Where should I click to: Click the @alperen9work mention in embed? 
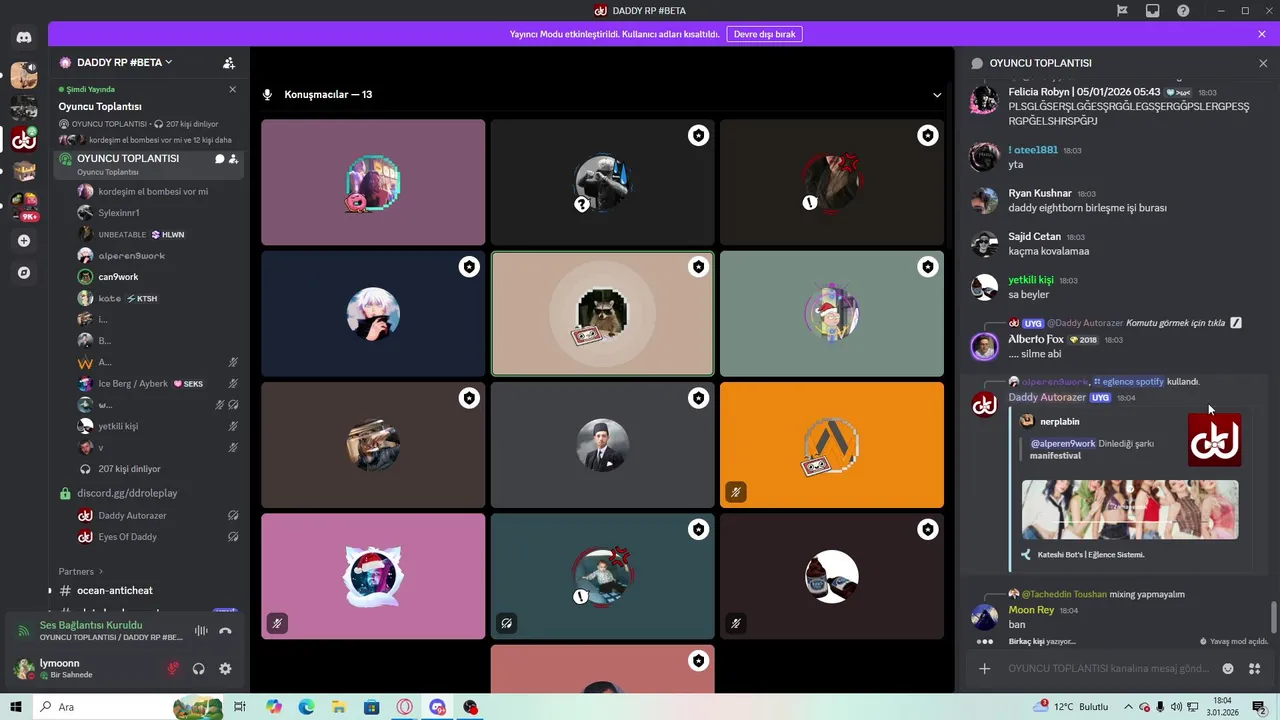pyautogui.click(x=1063, y=443)
